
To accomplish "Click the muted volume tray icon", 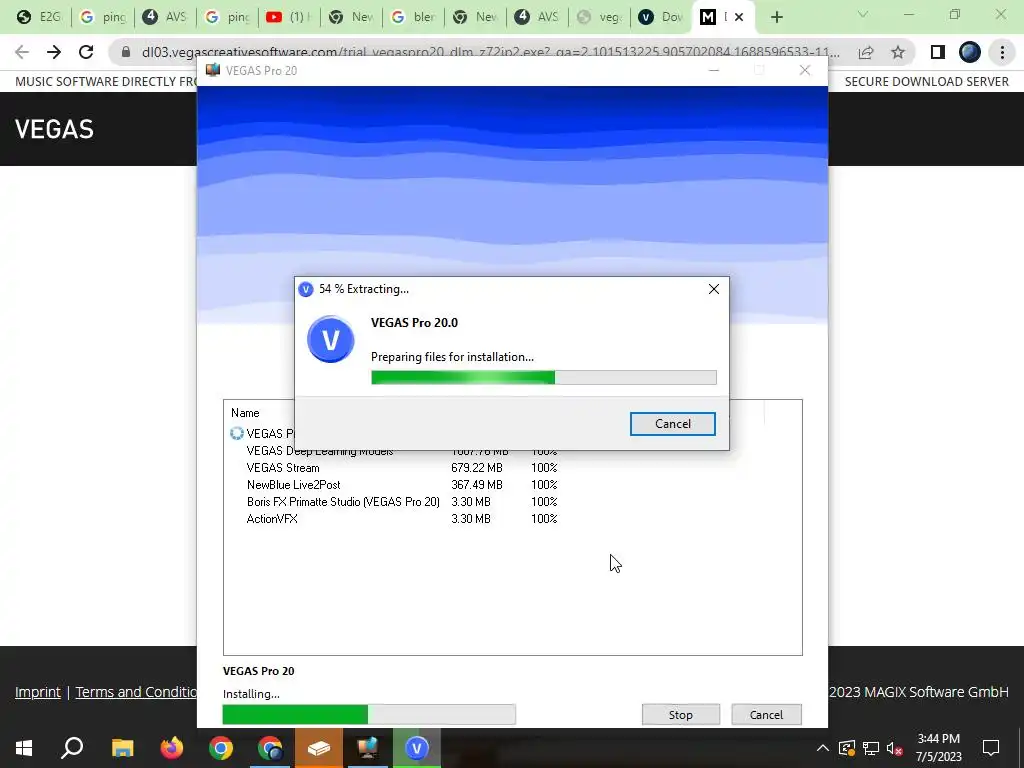I will [x=894, y=748].
